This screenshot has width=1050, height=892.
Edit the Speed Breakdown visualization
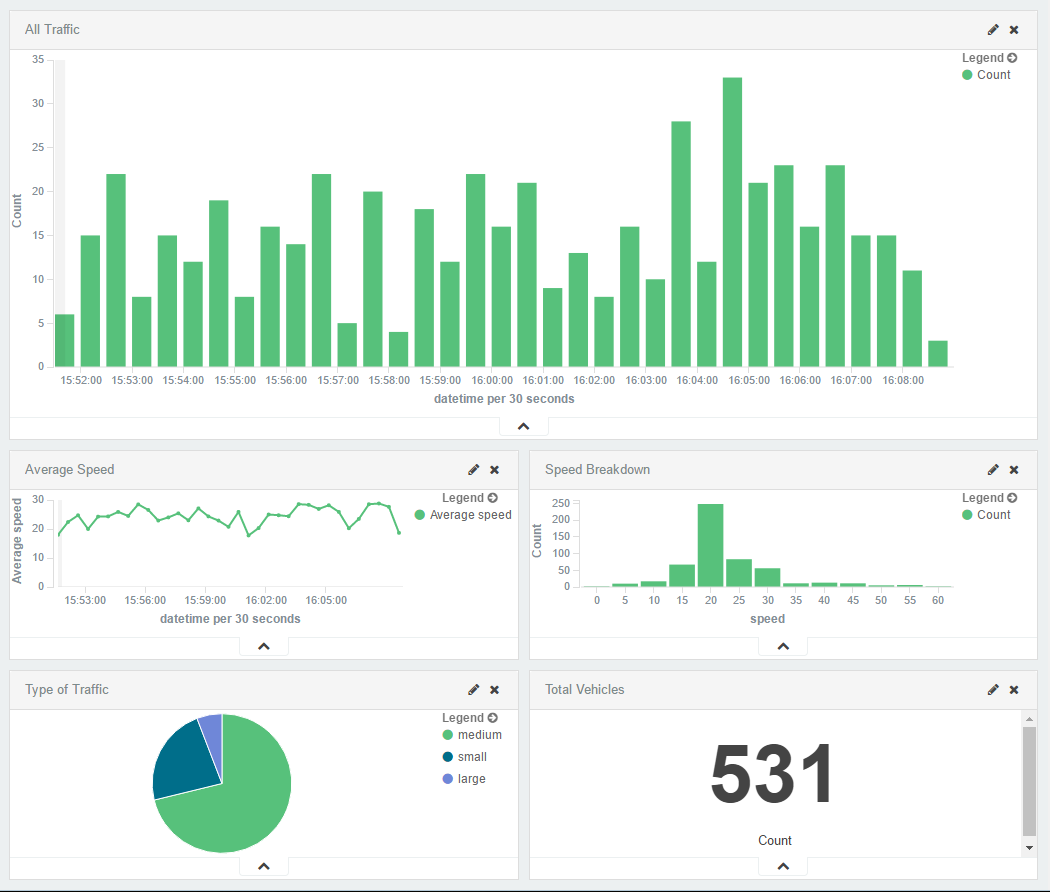click(x=993, y=470)
